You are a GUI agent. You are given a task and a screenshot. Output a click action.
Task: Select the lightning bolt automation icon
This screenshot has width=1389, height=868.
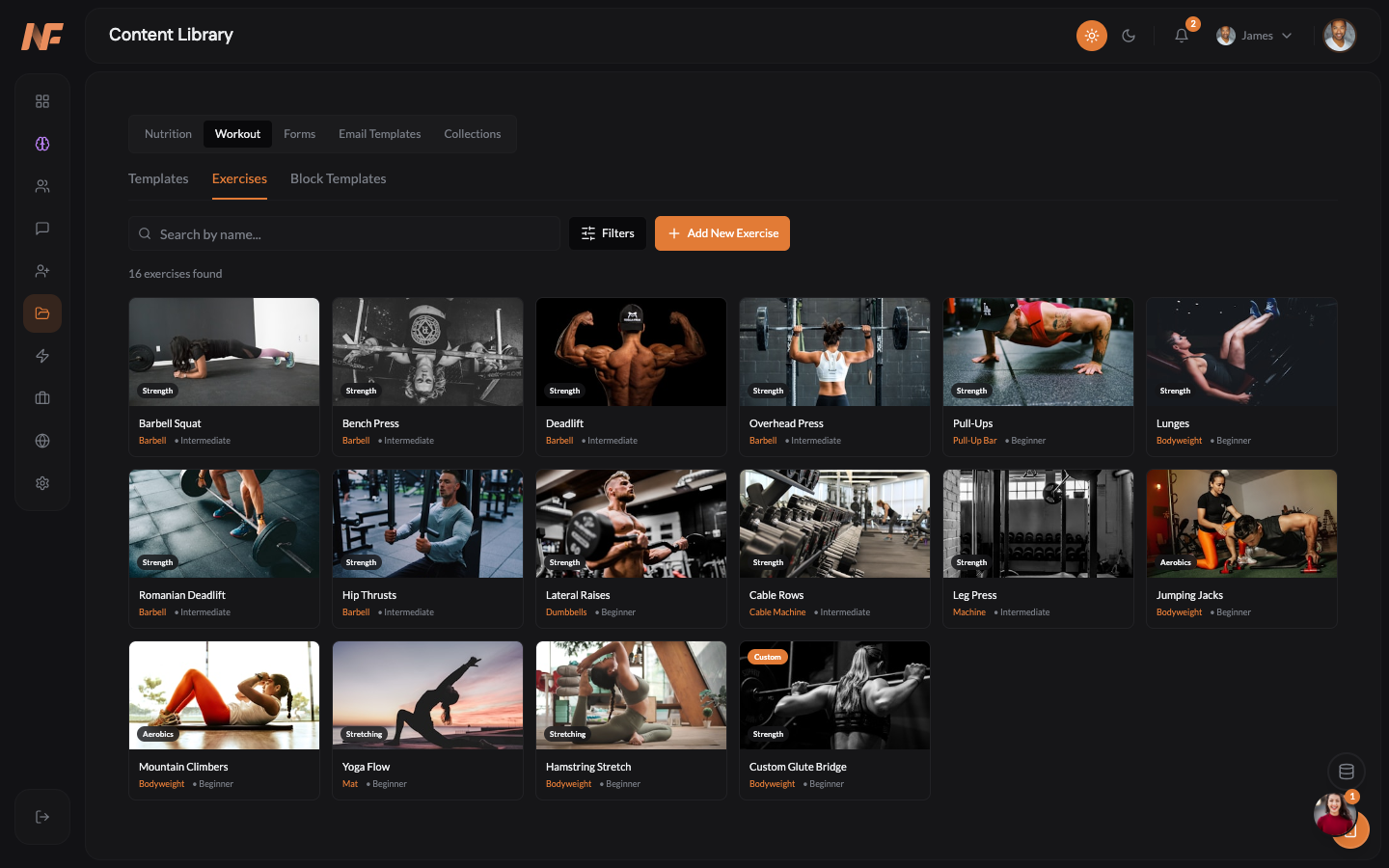42,355
